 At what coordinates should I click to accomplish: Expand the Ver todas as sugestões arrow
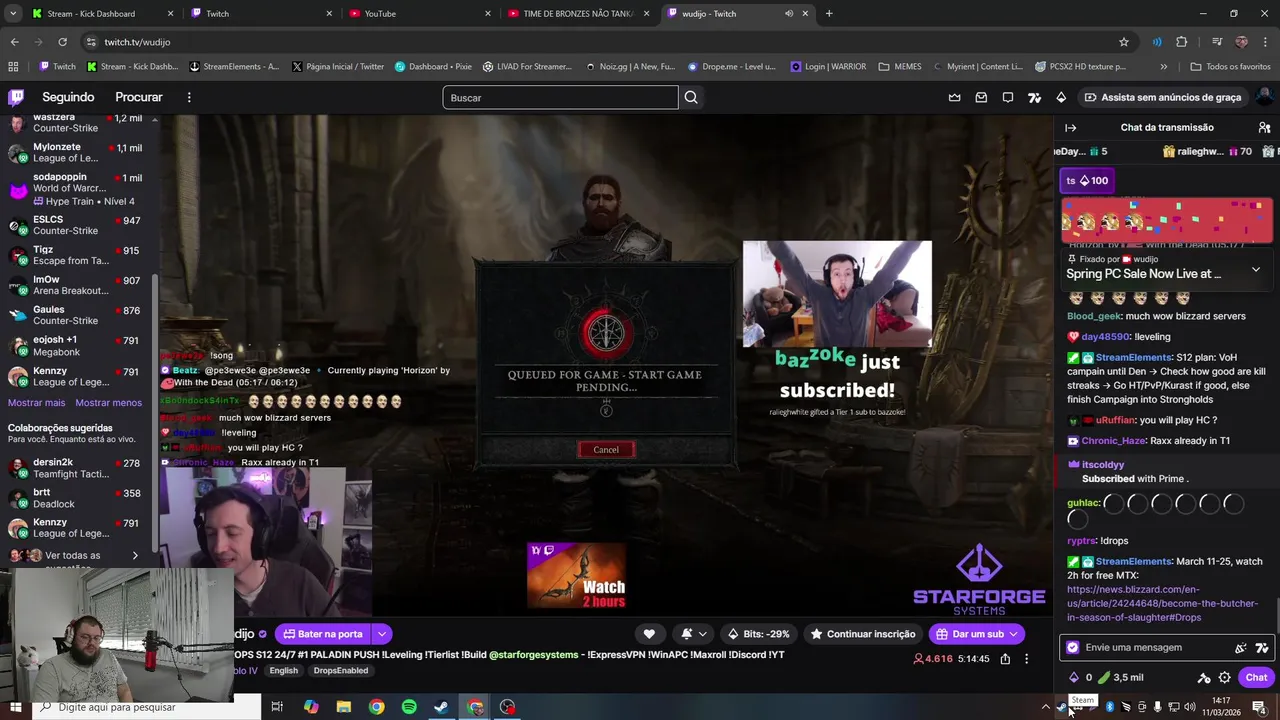(x=135, y=556)
